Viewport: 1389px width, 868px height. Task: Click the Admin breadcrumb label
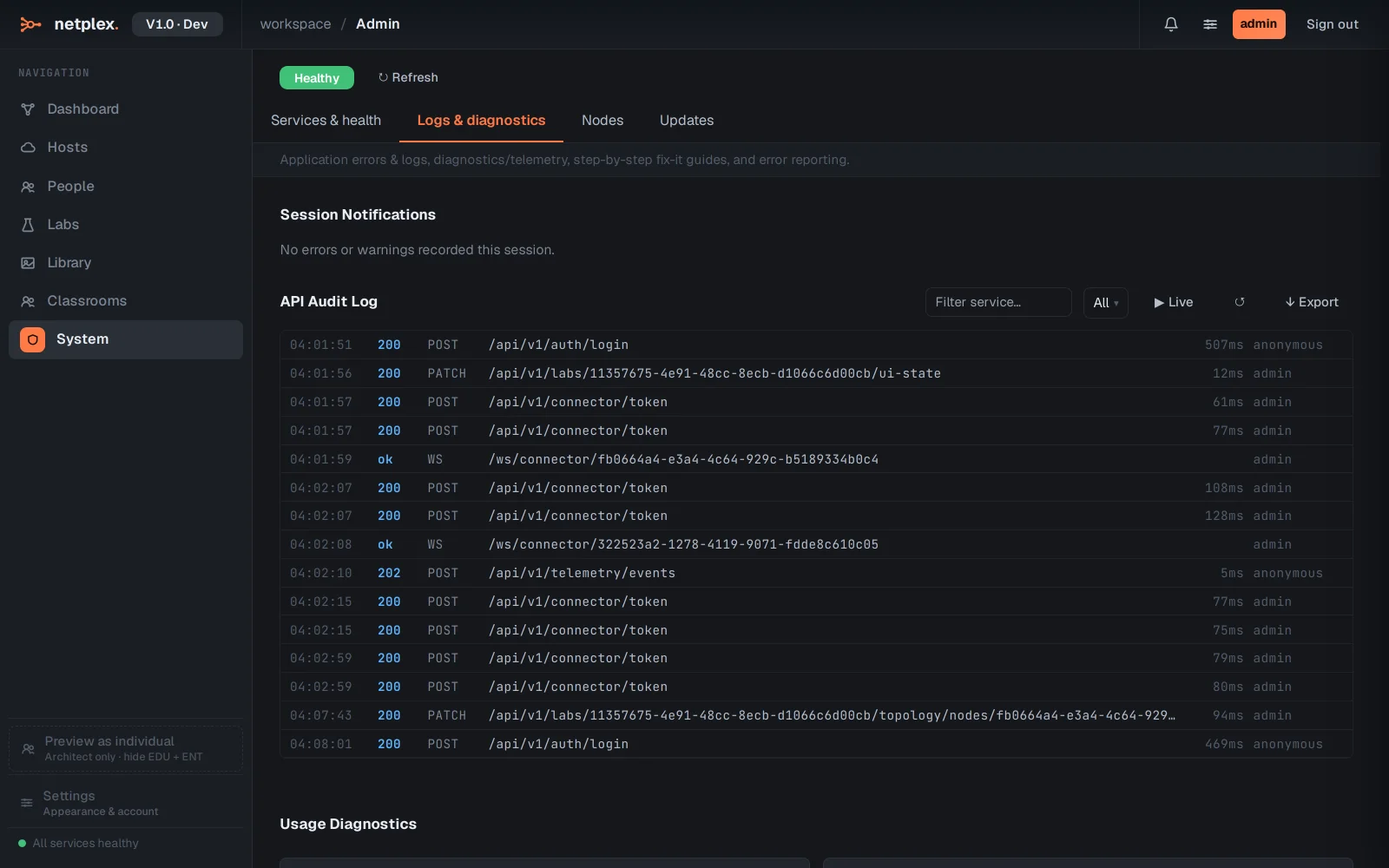coord(378,24)
